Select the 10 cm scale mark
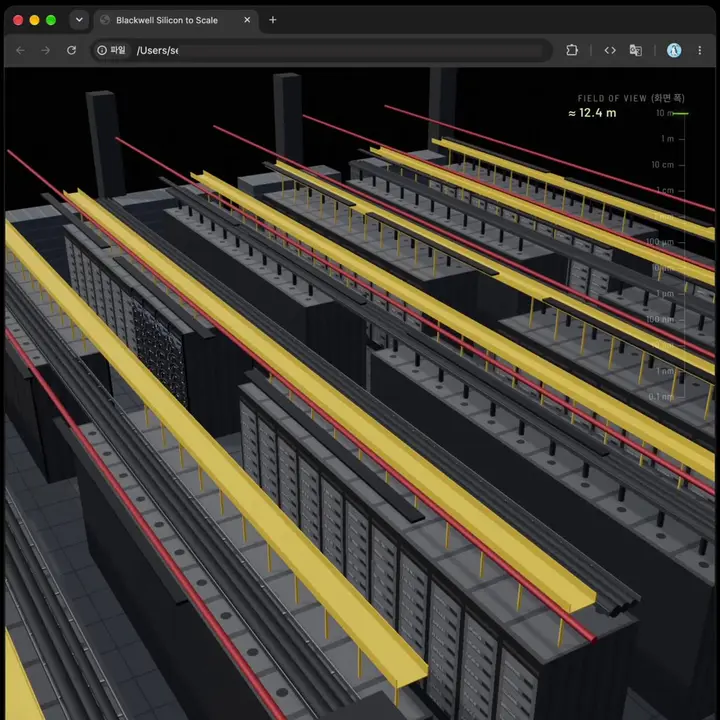 tap(663, 164)
